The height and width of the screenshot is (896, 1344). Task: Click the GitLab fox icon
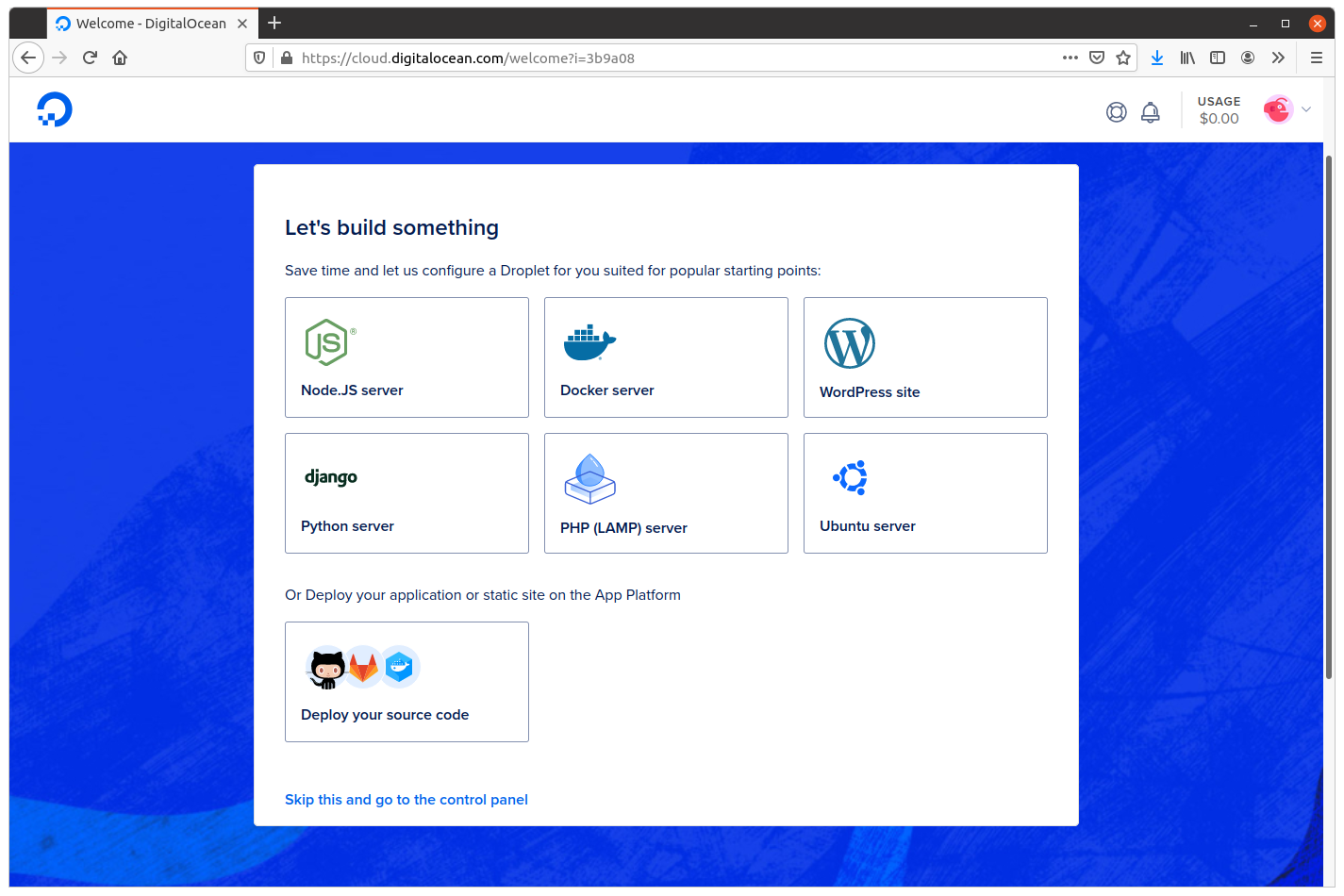point(363,668)
